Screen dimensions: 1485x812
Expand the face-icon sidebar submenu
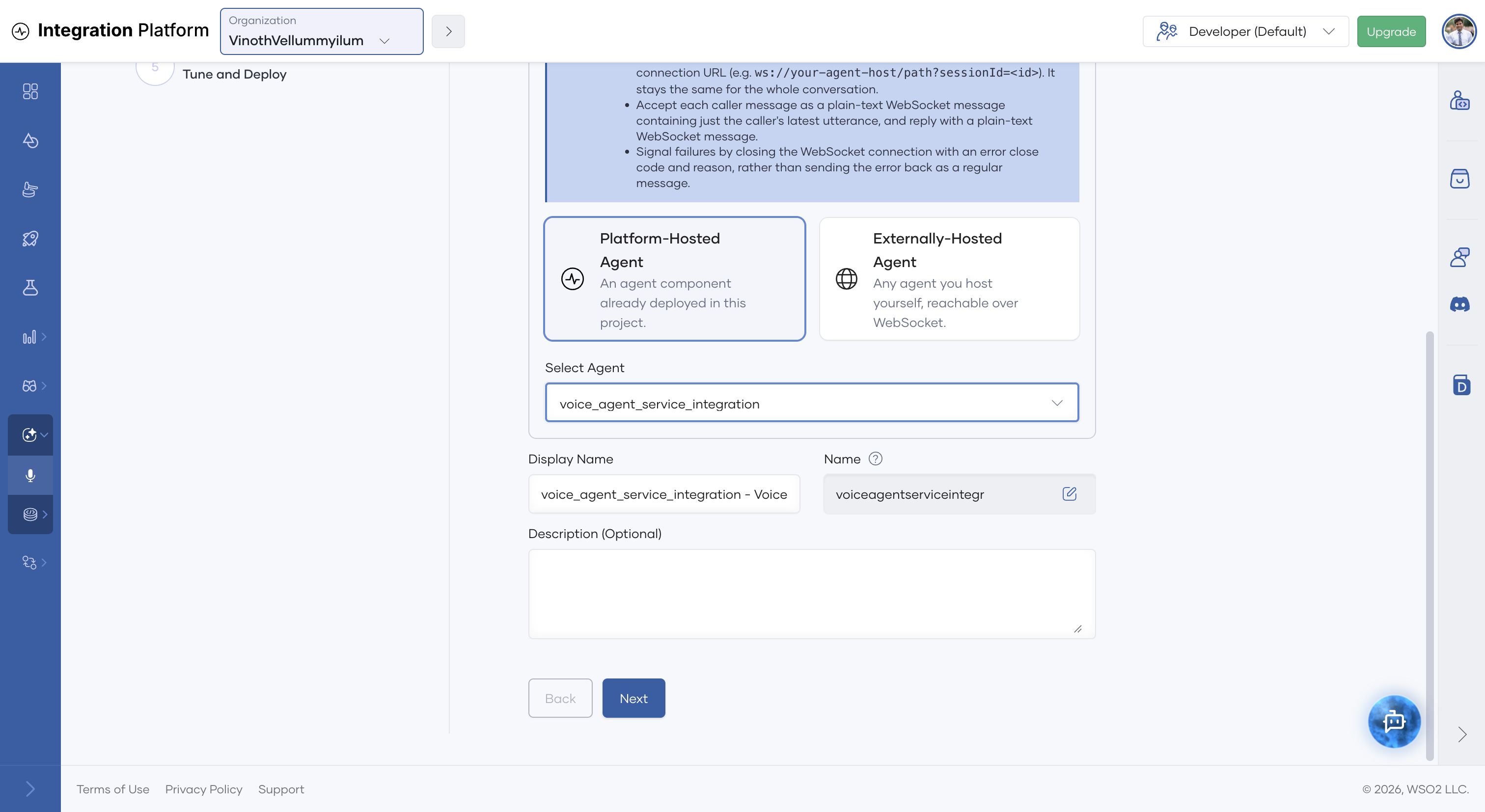33,514
